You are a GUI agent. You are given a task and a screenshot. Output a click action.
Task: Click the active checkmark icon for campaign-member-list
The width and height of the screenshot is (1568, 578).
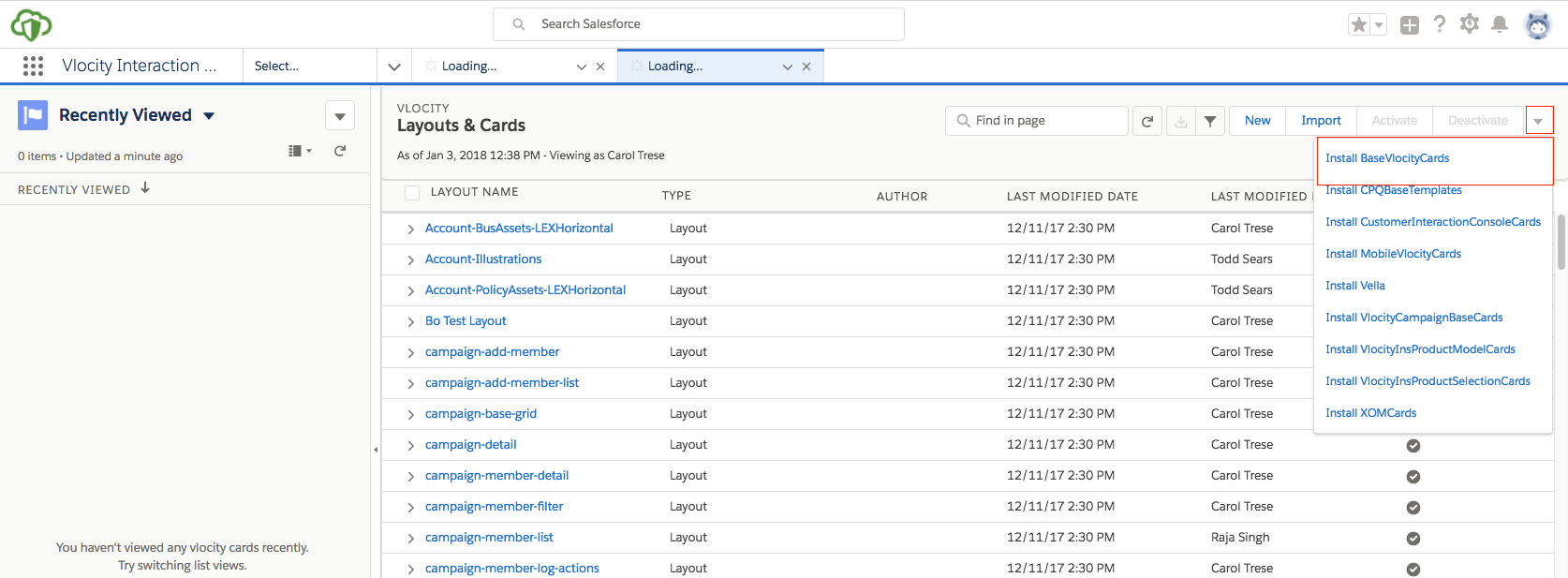point(1413,539)
